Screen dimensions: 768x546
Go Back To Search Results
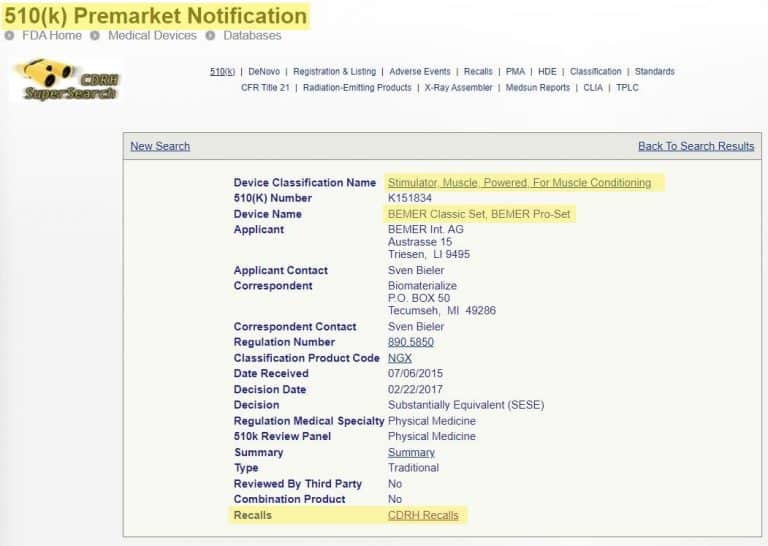click(x=696, y=146)
